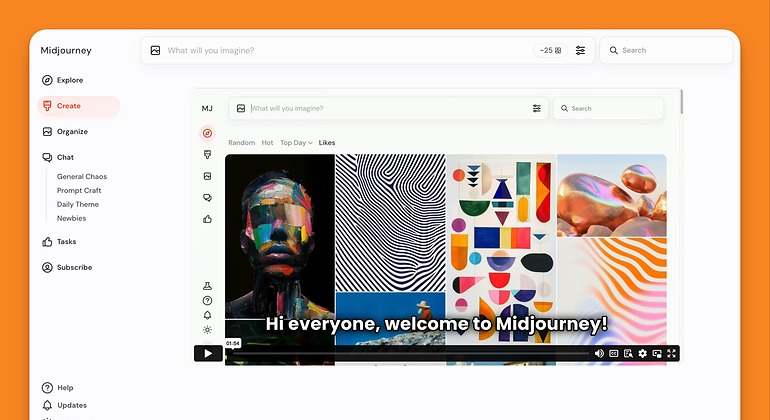Click the red compass Explore icon in video

207,133
